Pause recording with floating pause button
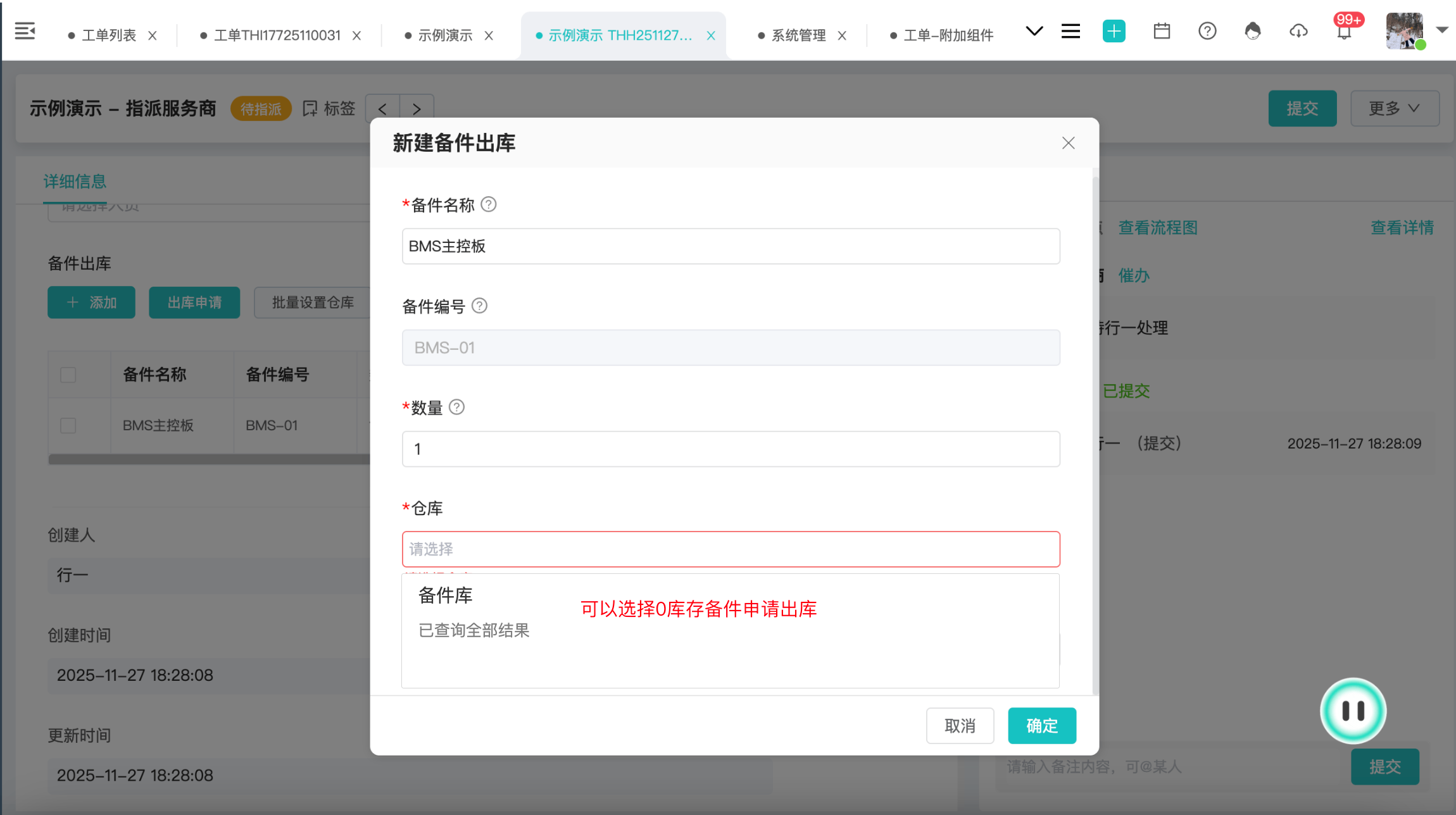Image resolution: width=1456 pixels, height=815 pixels. coord(1353,711)
